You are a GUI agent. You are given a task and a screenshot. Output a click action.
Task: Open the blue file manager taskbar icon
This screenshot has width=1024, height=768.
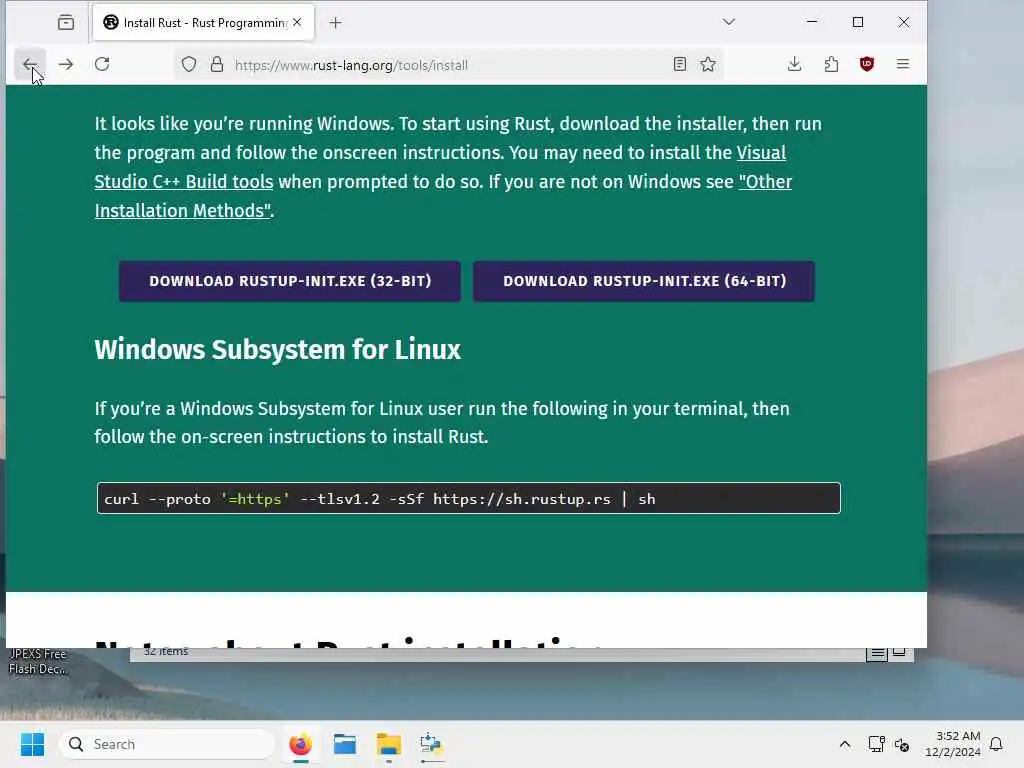(344, 744)
